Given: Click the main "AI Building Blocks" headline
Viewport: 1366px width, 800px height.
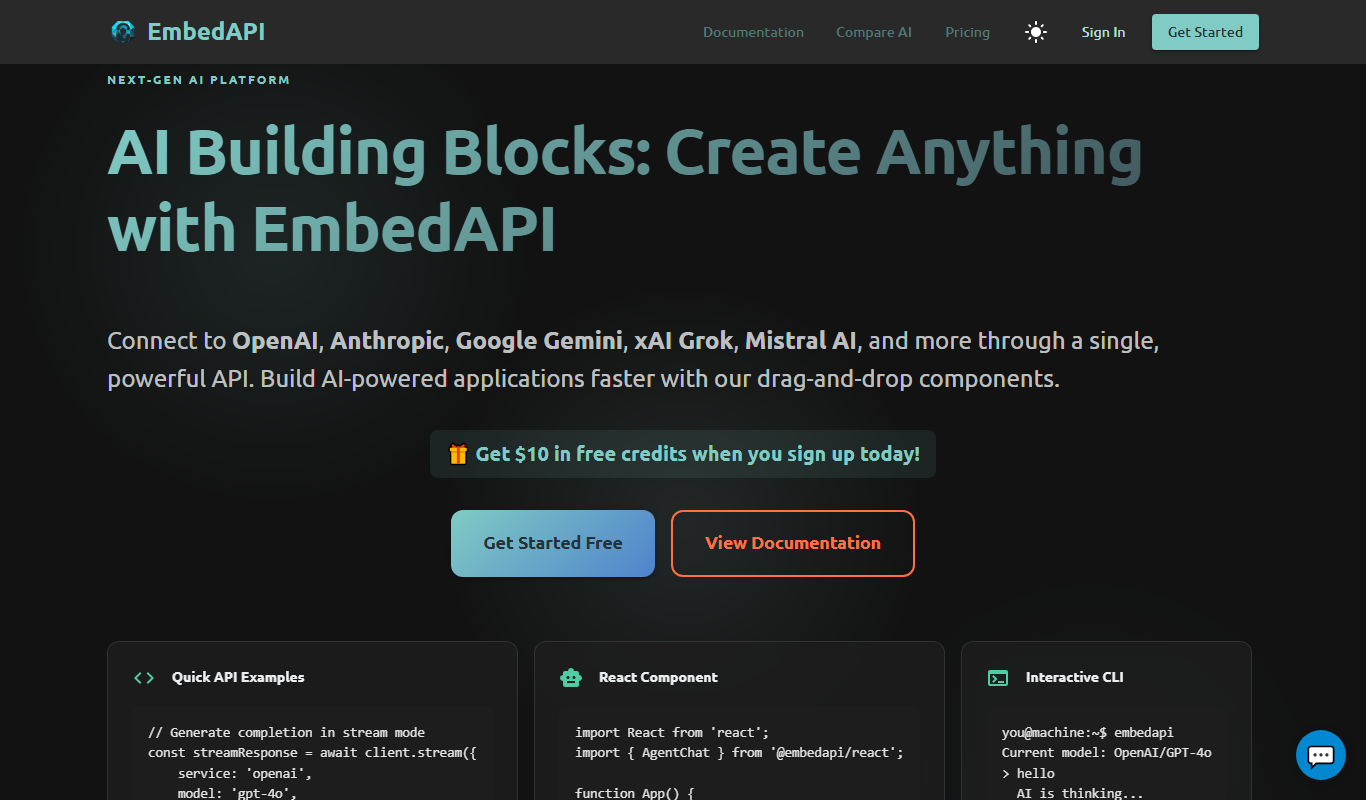Looking at the screenshot, I should point(625,190).
